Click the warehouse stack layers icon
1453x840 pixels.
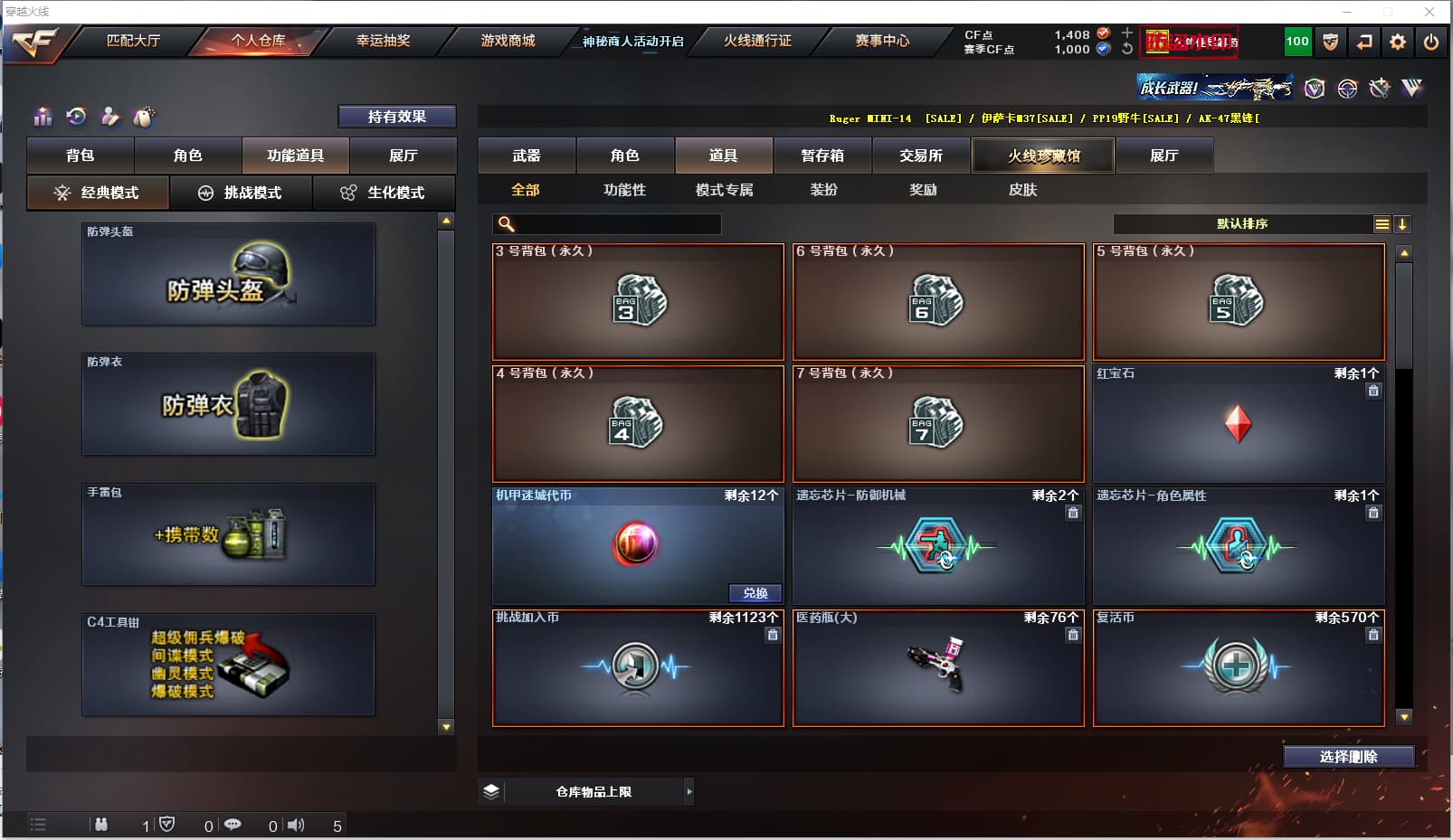point(491,791)
